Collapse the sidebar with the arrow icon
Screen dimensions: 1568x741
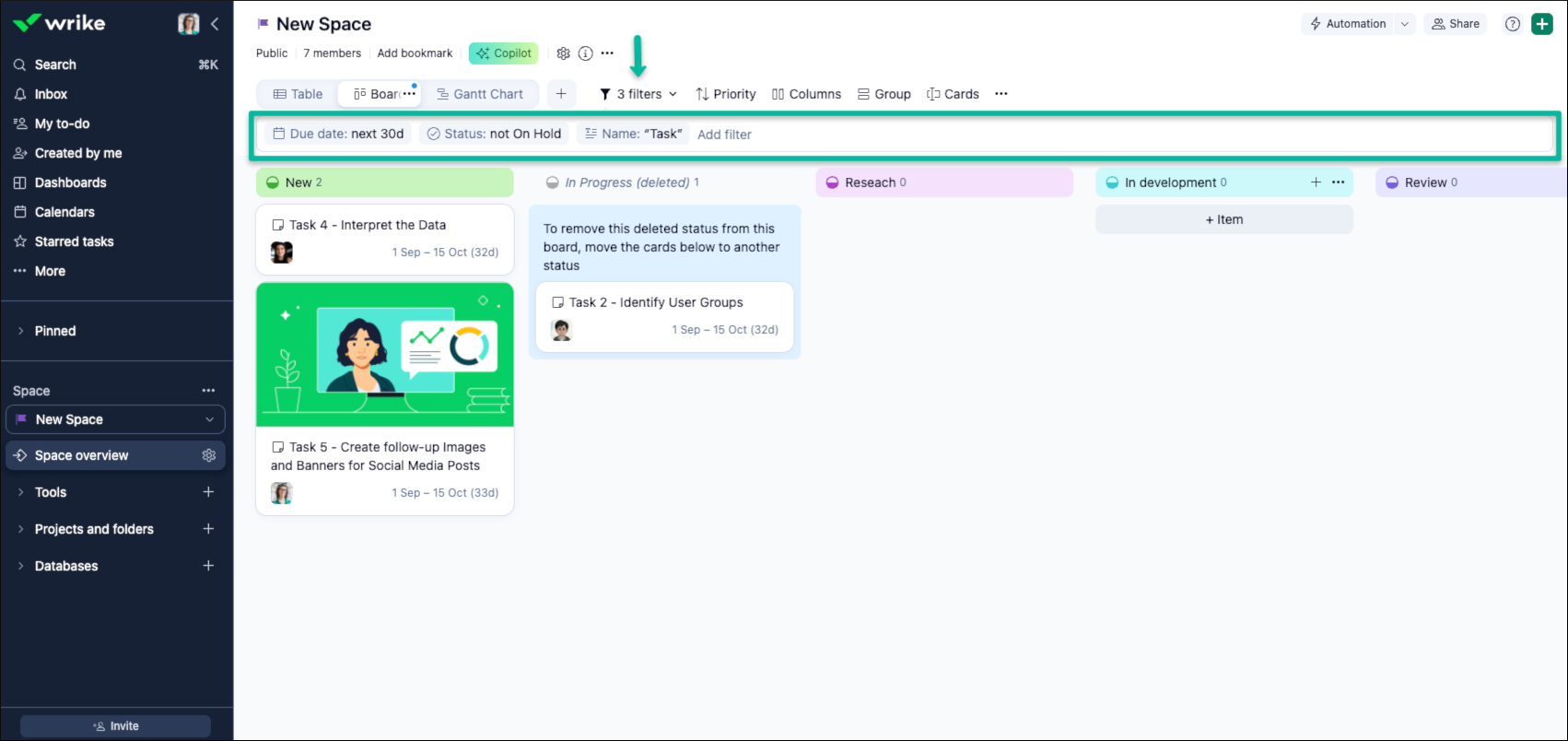[x=215, y=24]
